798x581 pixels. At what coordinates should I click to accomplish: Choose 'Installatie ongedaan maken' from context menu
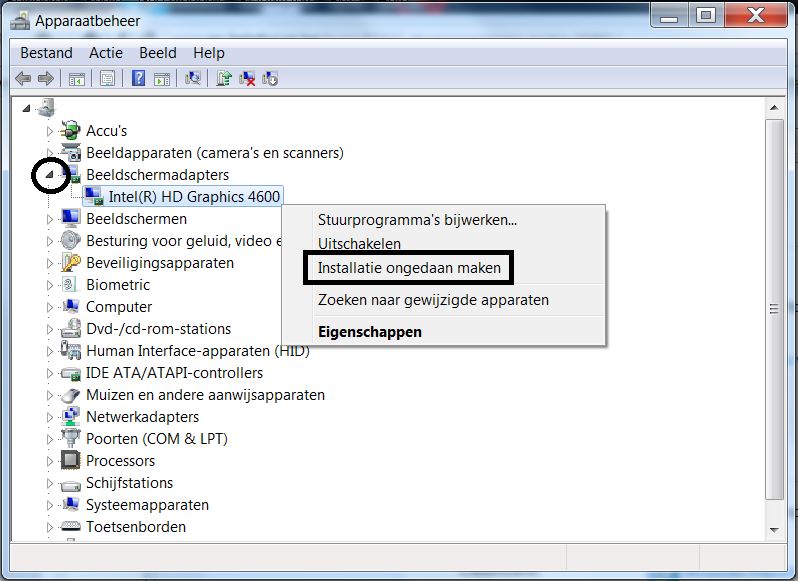click(x=409, y=268)
